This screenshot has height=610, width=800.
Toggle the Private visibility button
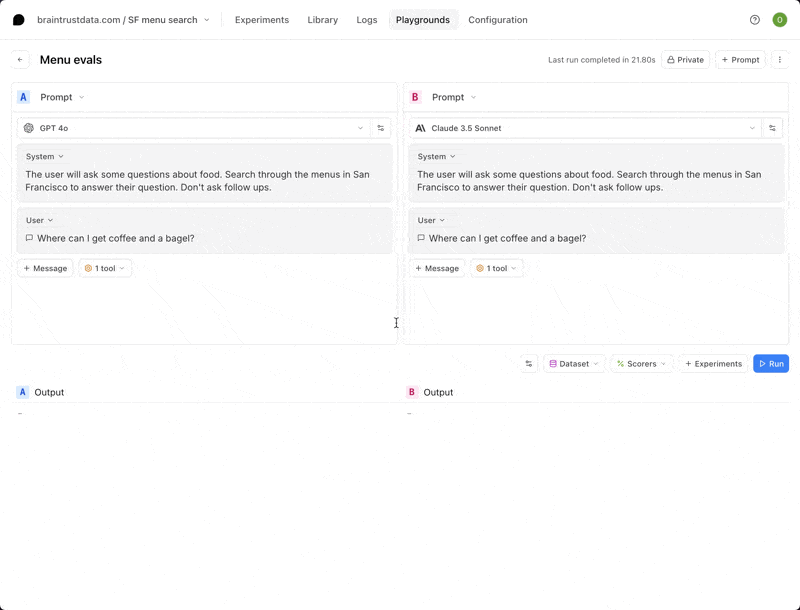(685, 60)
